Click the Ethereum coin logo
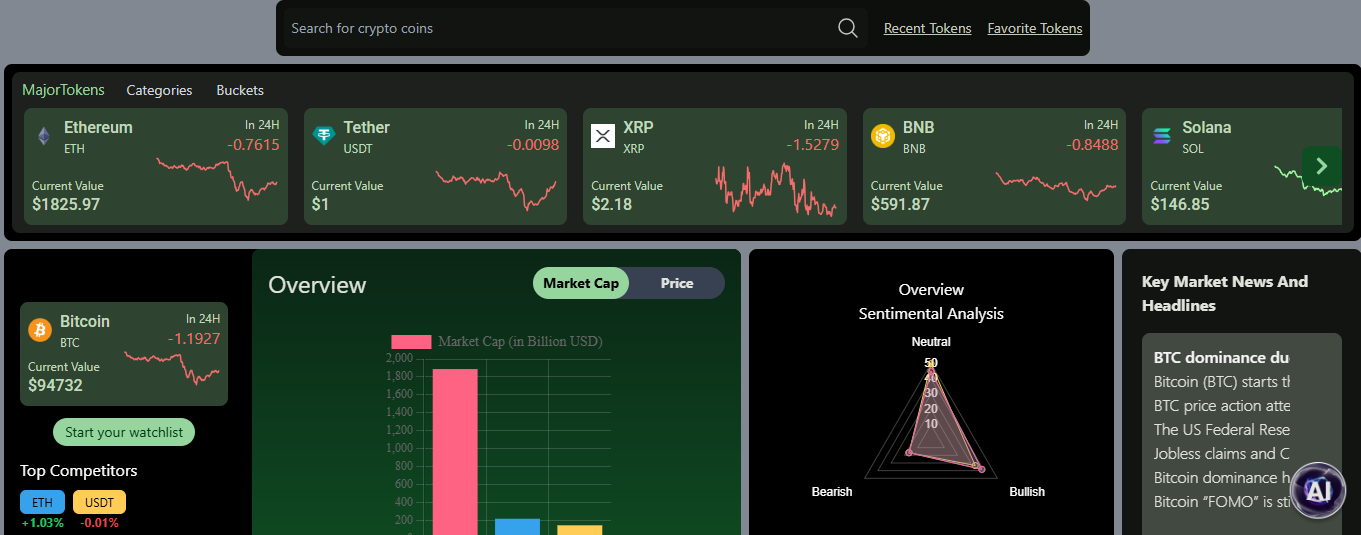 (x=44, y=136)
